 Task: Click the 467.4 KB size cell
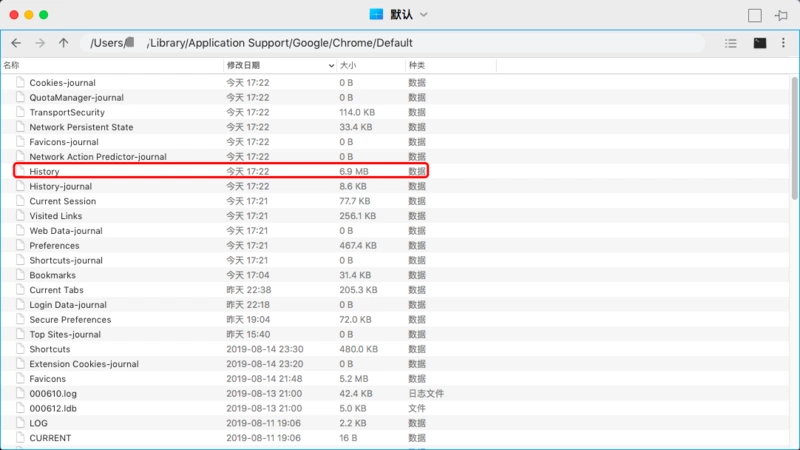tap(358, 245)
